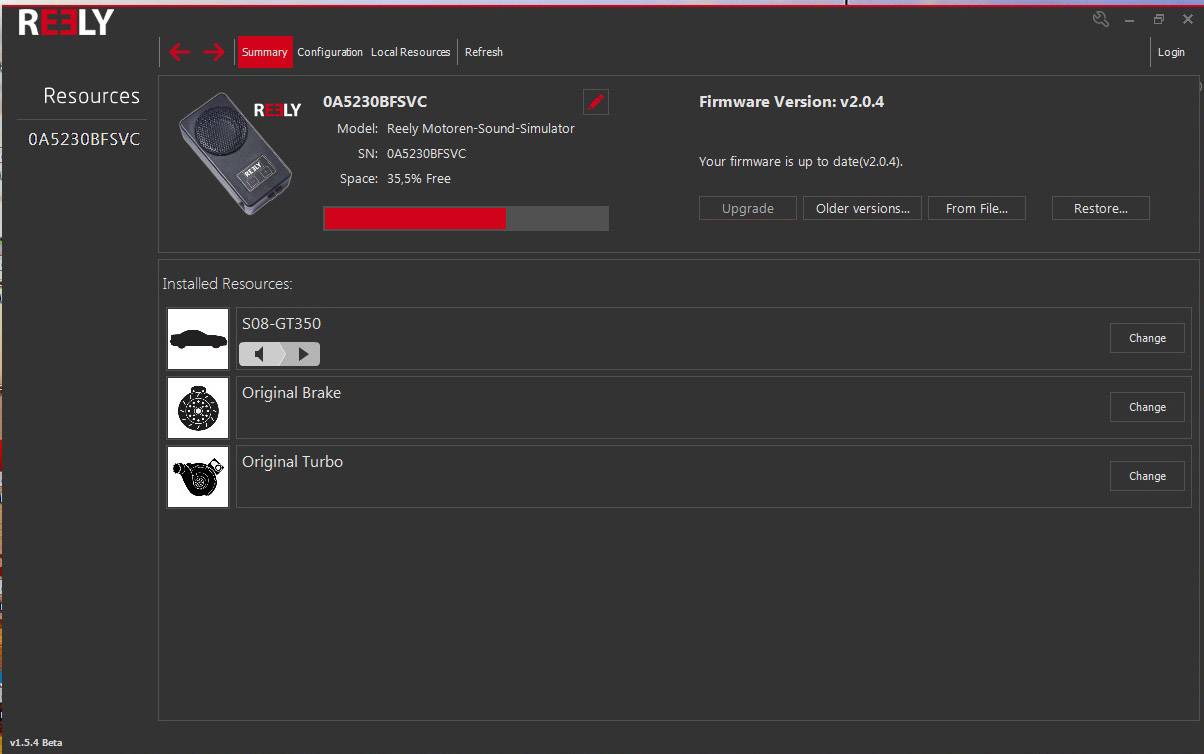The width and height of the screenshot is (1204, 754).
Task: Select the S08-GT350 car silhouette icon
Action: 197,338
